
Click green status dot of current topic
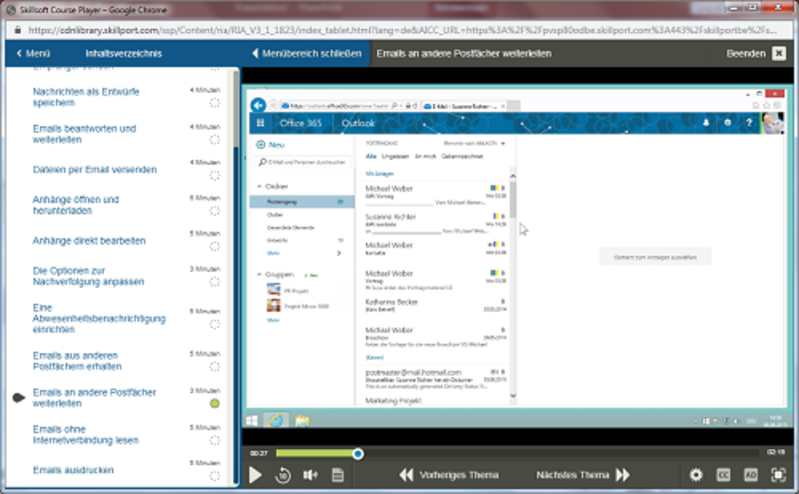click(x=215, y=403)
